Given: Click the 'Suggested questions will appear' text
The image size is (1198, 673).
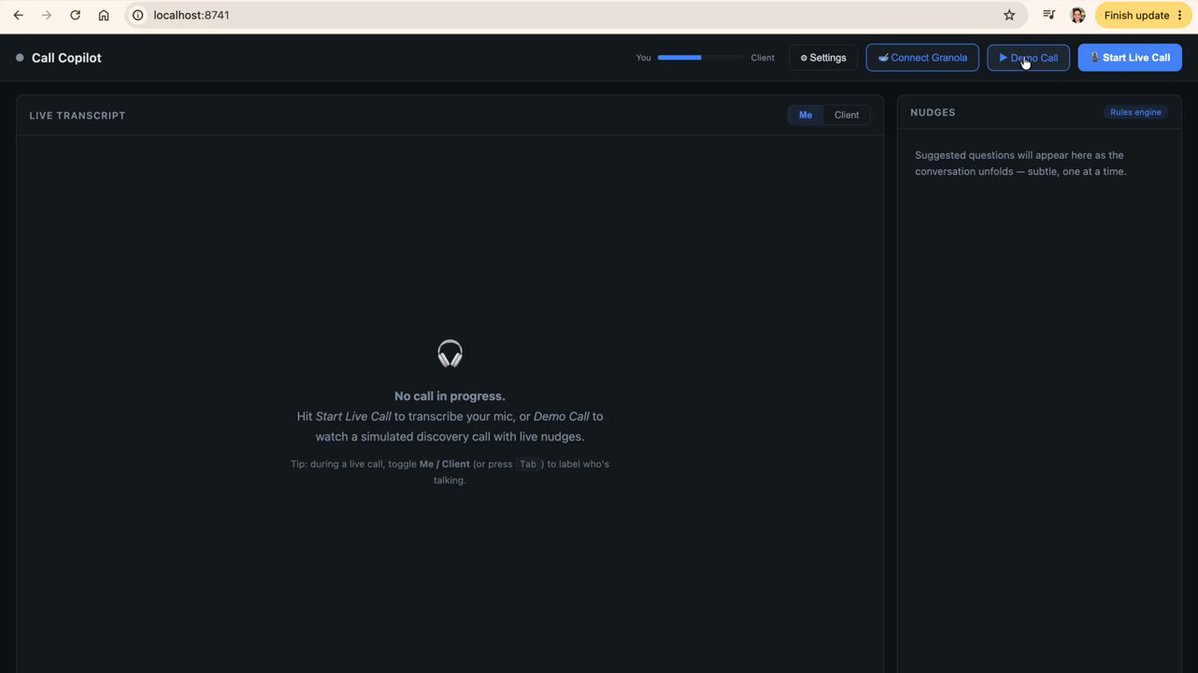Looking at the screenshot, I should pyautogui.click(x=1020, y=163).
